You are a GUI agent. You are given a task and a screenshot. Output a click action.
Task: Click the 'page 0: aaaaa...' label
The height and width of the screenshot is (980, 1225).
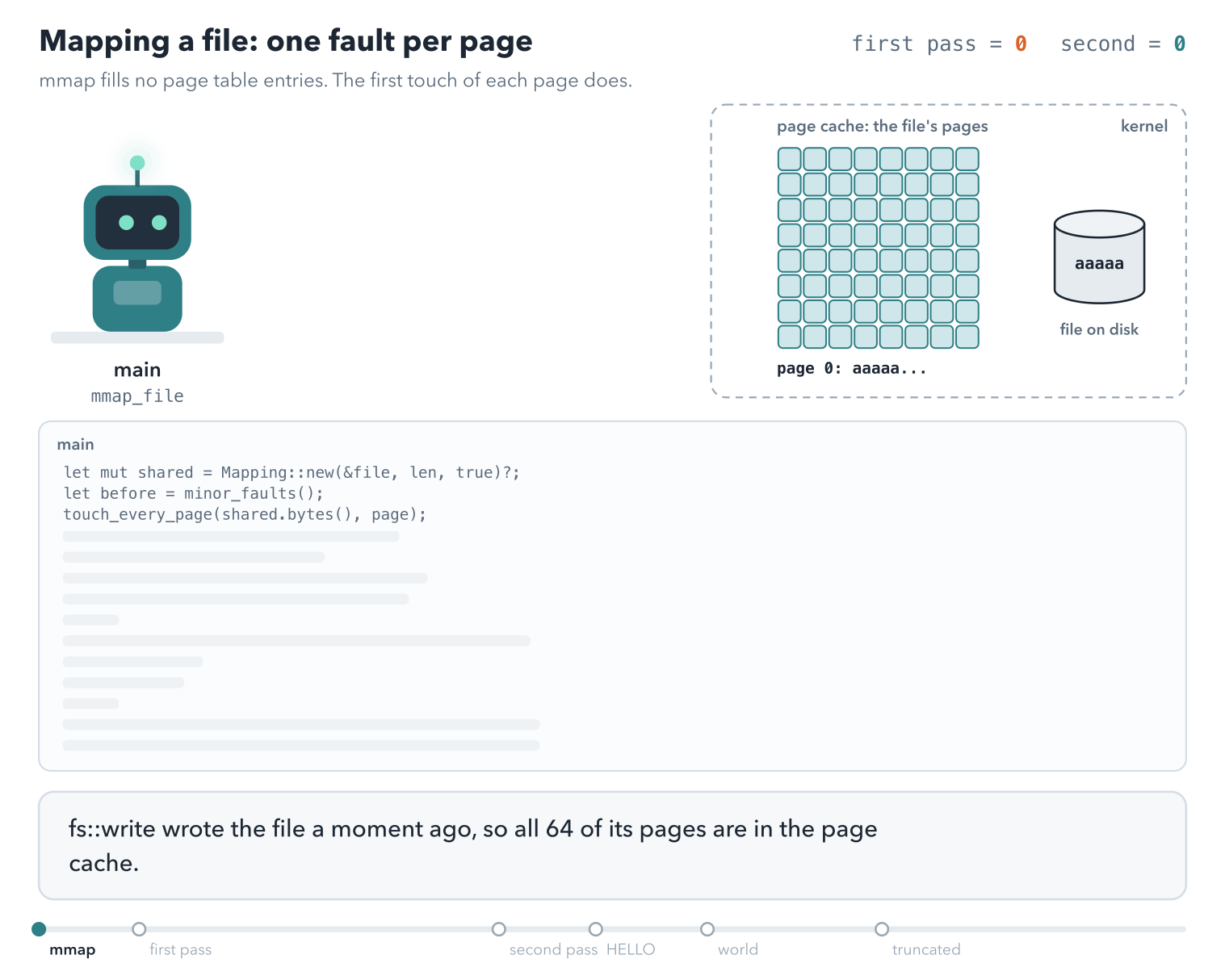coord(851,368)
